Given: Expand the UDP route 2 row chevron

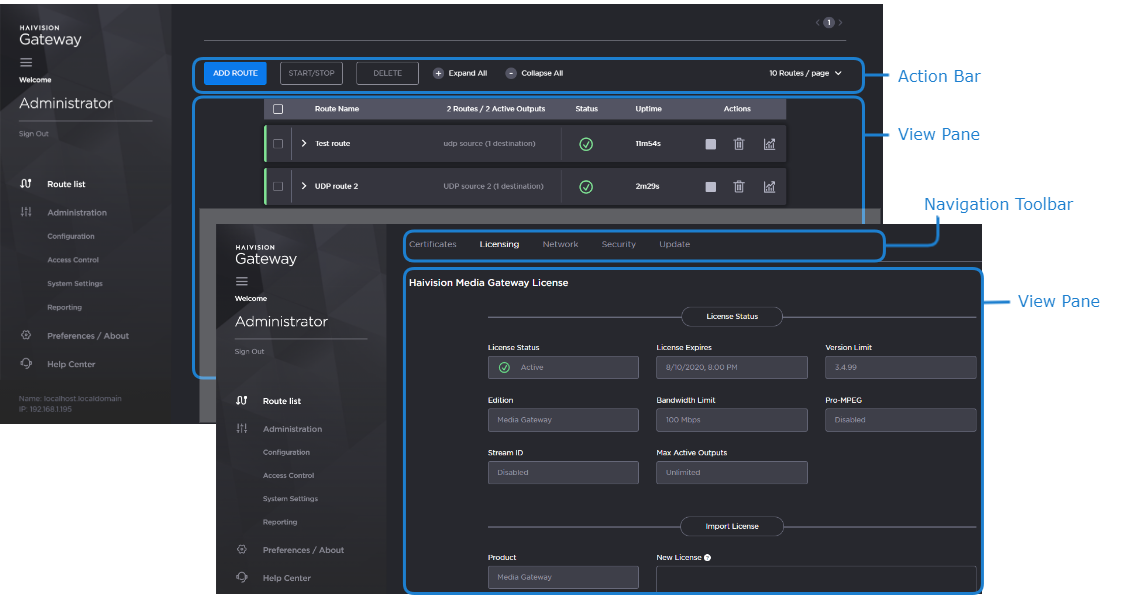Looking at the screenshot, I should click(304, 187).
